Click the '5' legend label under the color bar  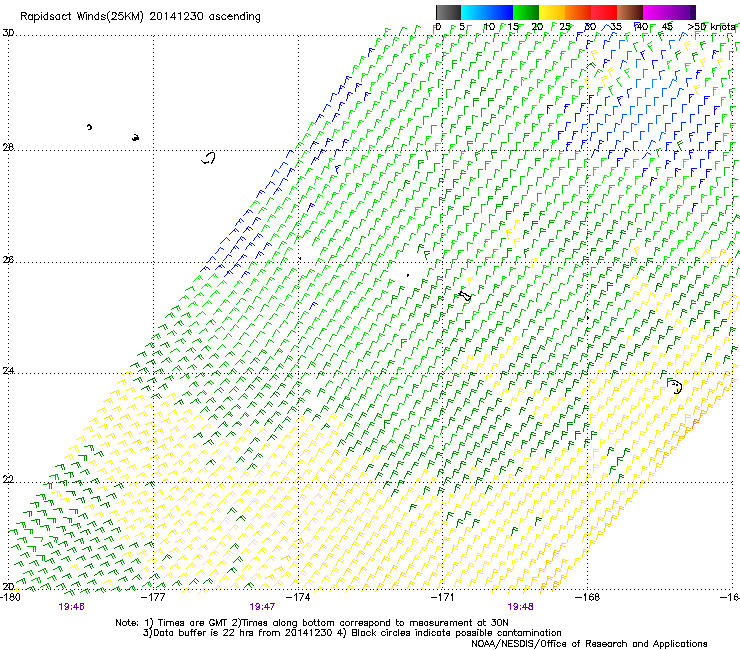(462, 27)
